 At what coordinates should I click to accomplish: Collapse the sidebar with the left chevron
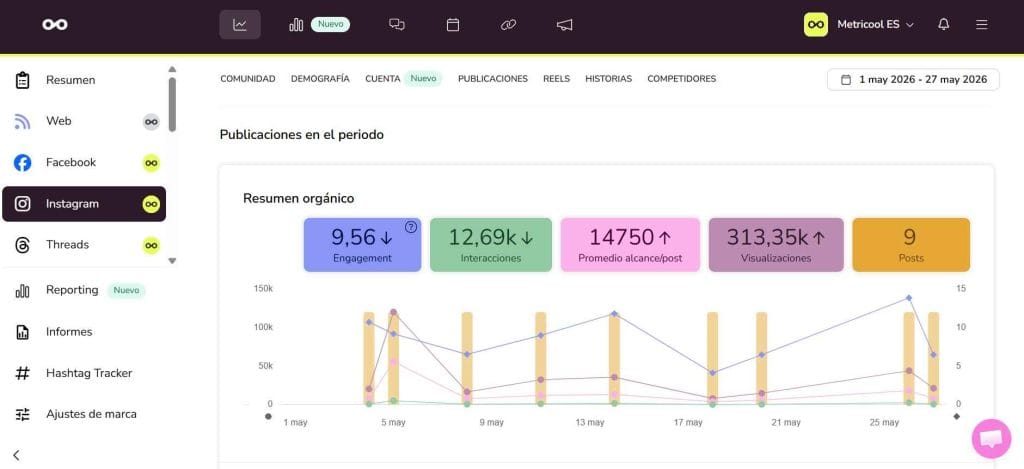(16, 455)
